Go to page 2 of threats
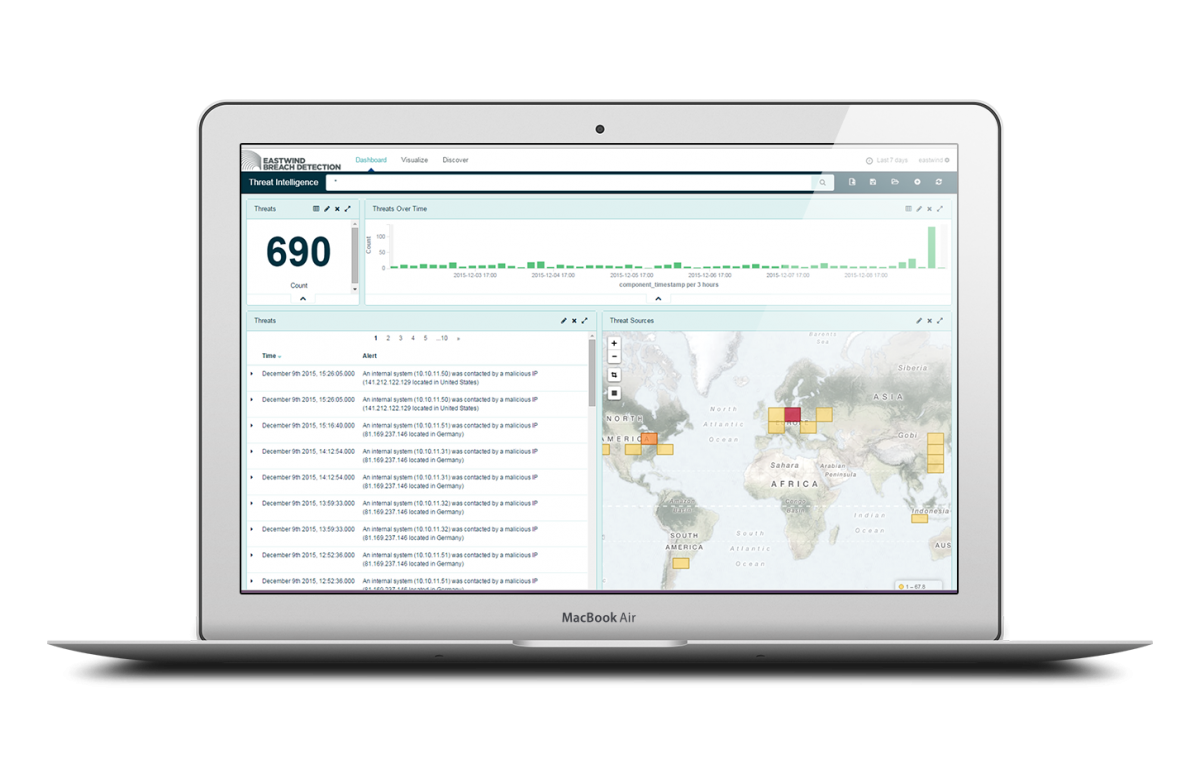This screenshot has height=764, width=1200. (388, 339)
